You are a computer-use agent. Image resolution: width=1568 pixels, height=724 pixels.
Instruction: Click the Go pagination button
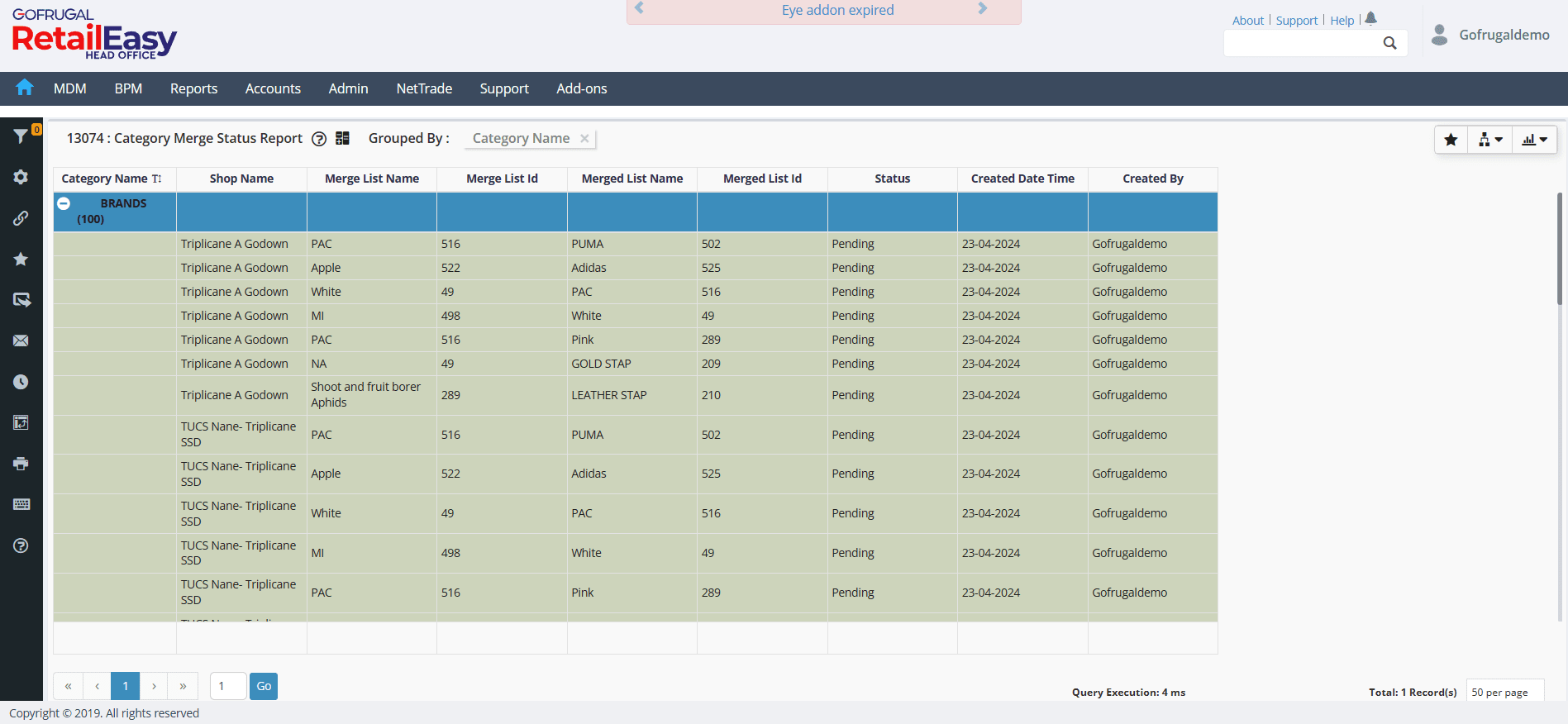[x=264, y=686]
